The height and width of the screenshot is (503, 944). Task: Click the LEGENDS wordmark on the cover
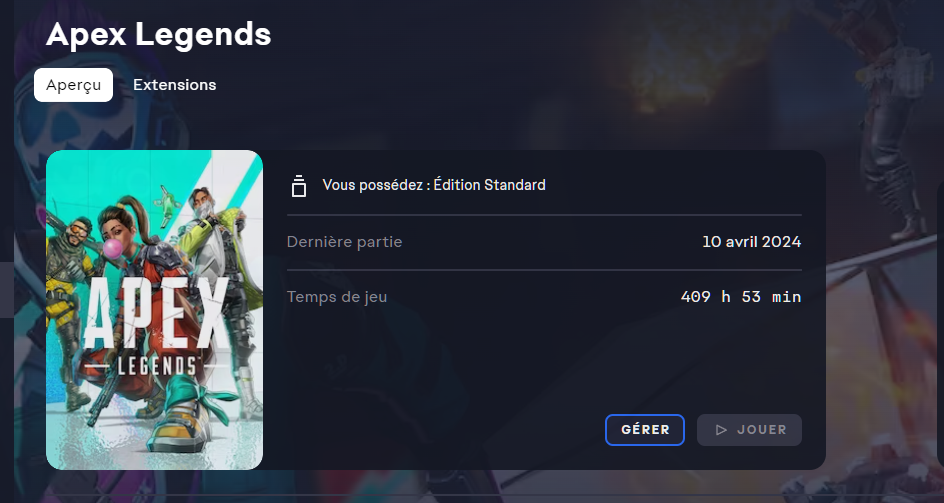click(158, 366)
